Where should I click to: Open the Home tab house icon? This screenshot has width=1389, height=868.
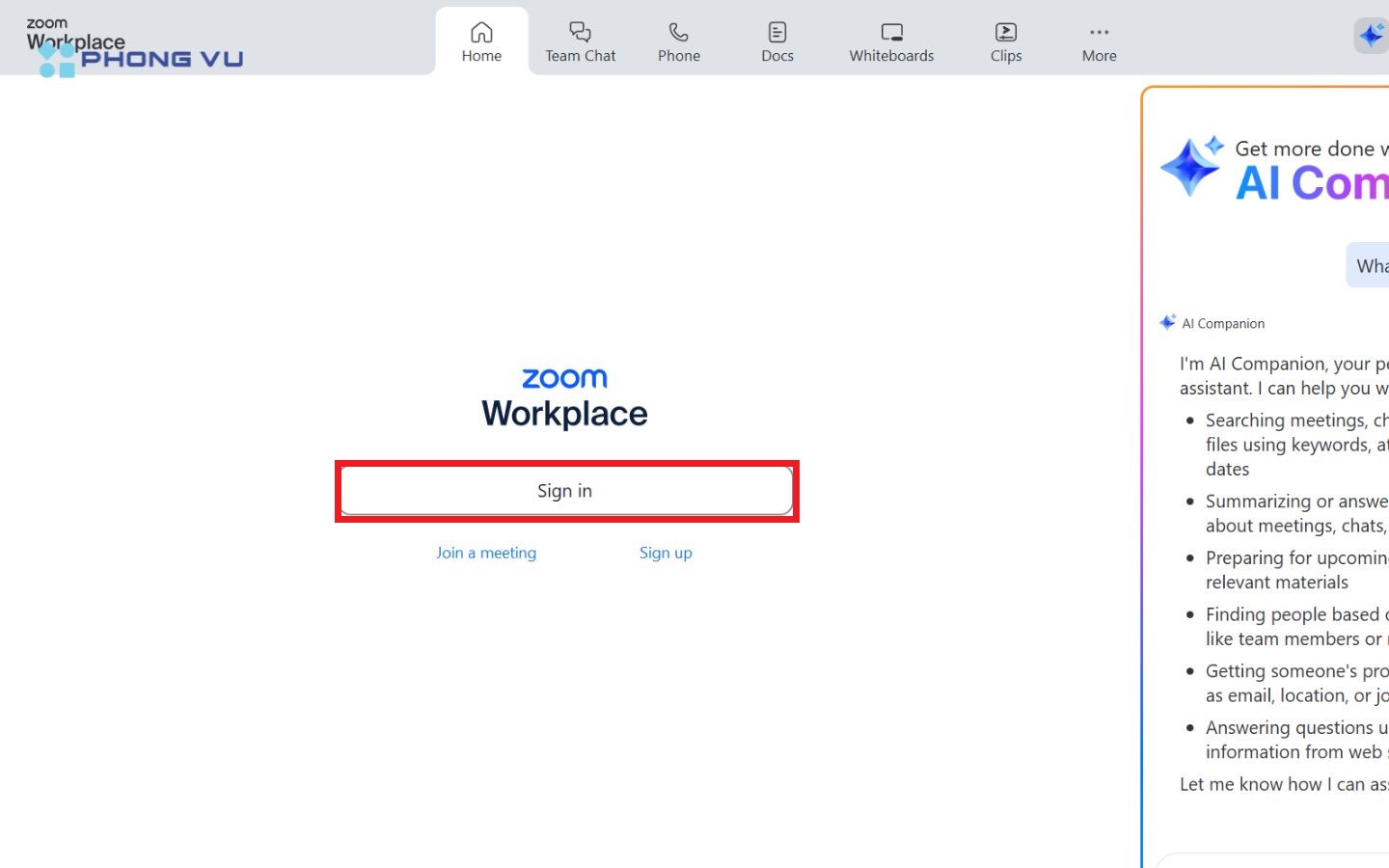[481, 32]
